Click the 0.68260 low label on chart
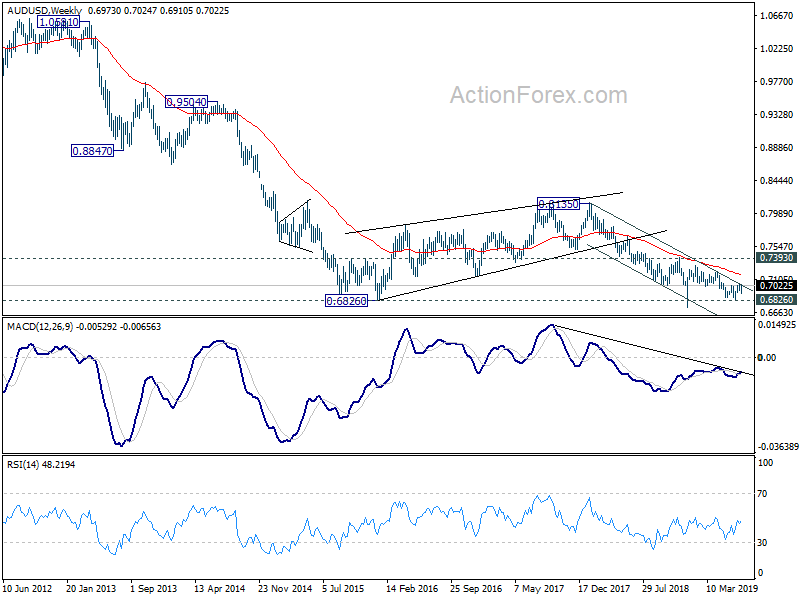 coord(349,300)
